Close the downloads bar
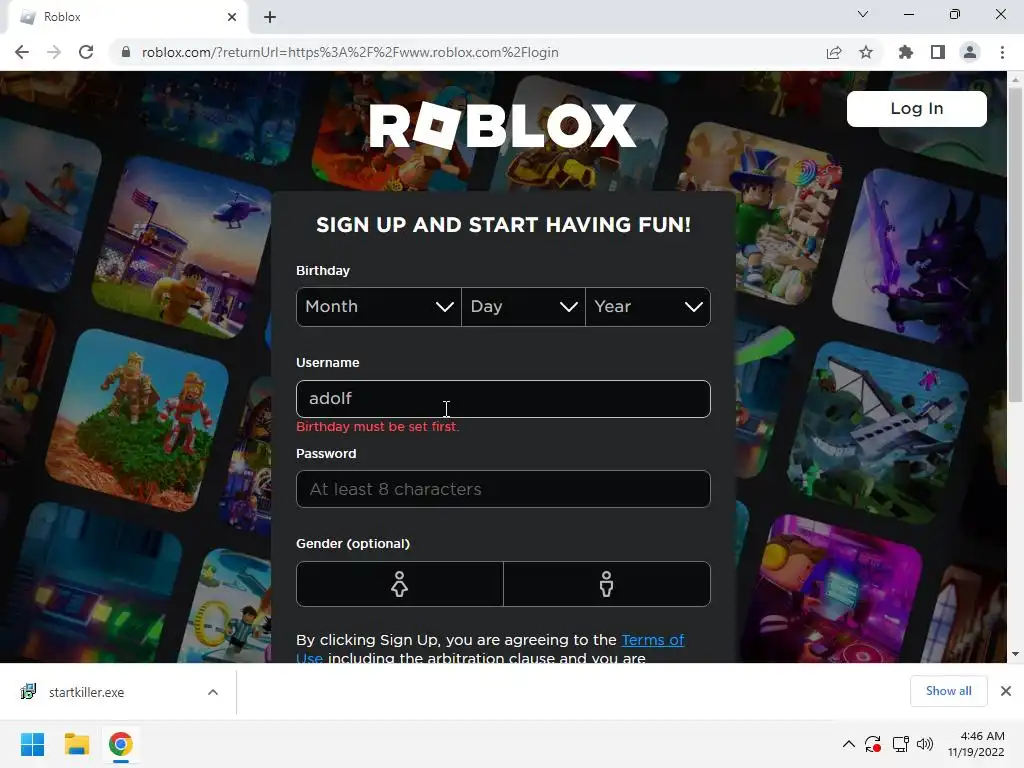Screen dimensions: 1024x768 click(1006, 691)
